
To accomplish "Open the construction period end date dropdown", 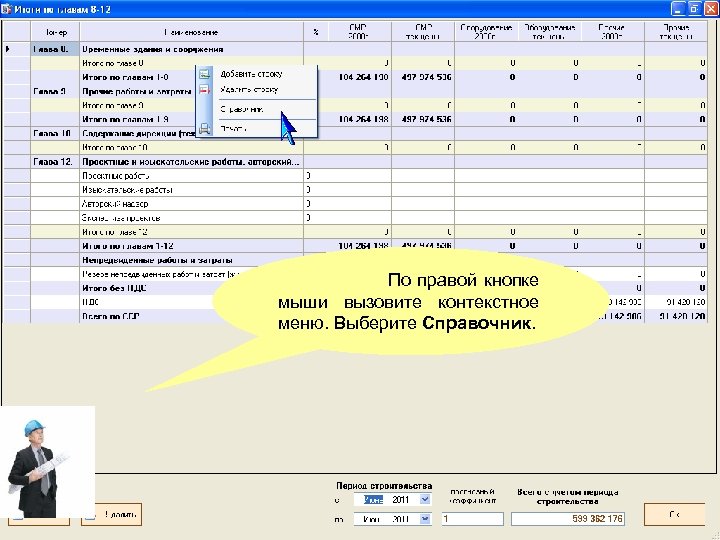I will 425,519.
